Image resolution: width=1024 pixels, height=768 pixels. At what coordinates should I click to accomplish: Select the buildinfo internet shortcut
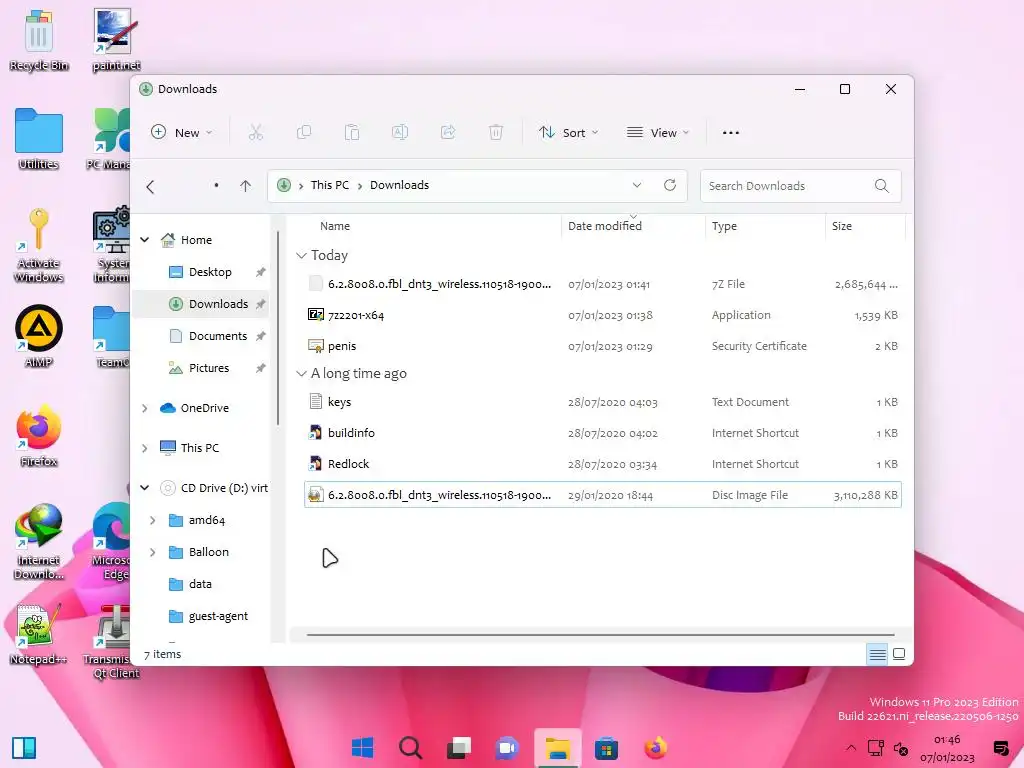[603, 433]
